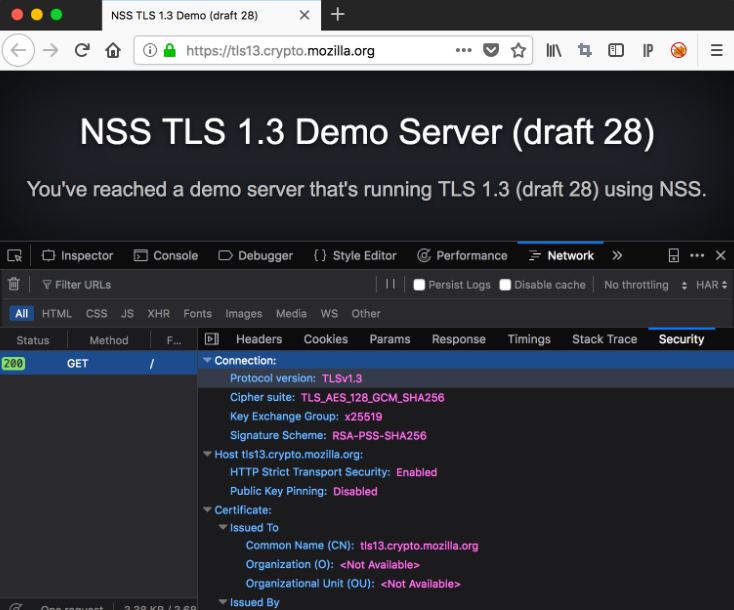Click the green padlock icon
734x610 pixels.
tap(169, 50)
